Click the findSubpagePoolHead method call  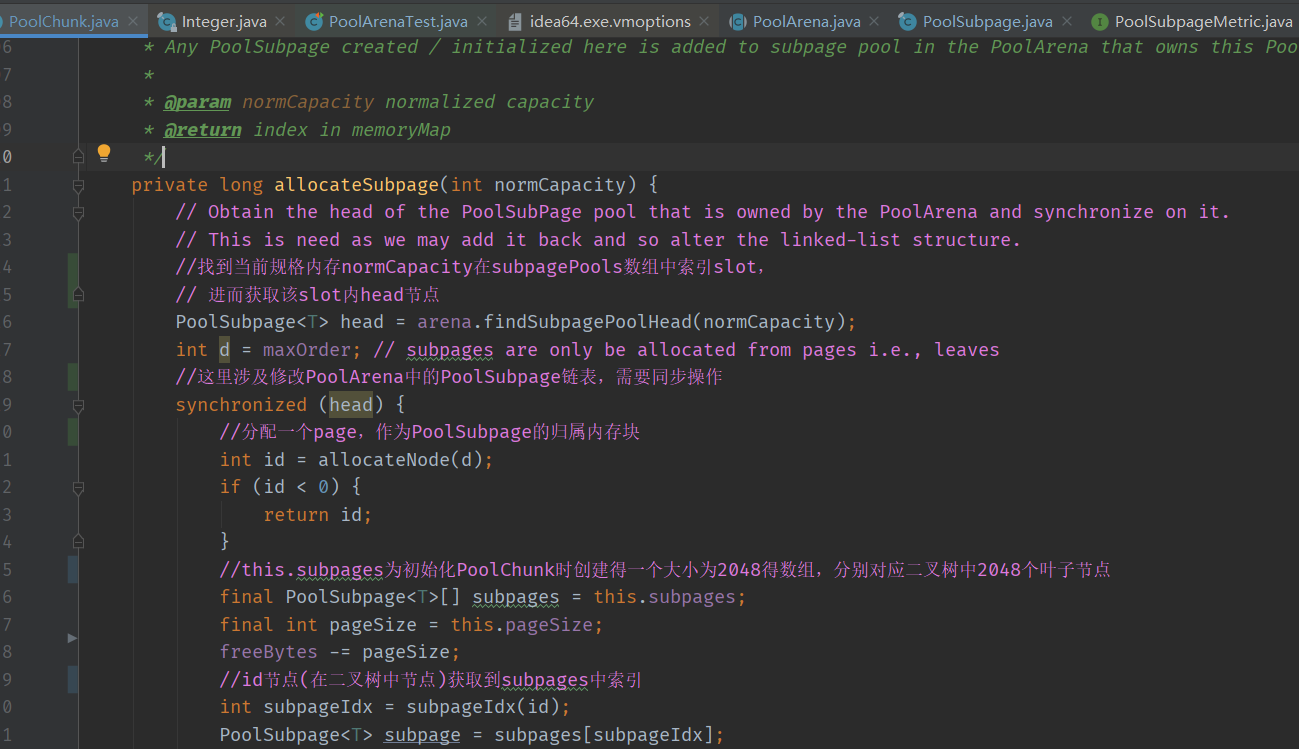[589, 322]
